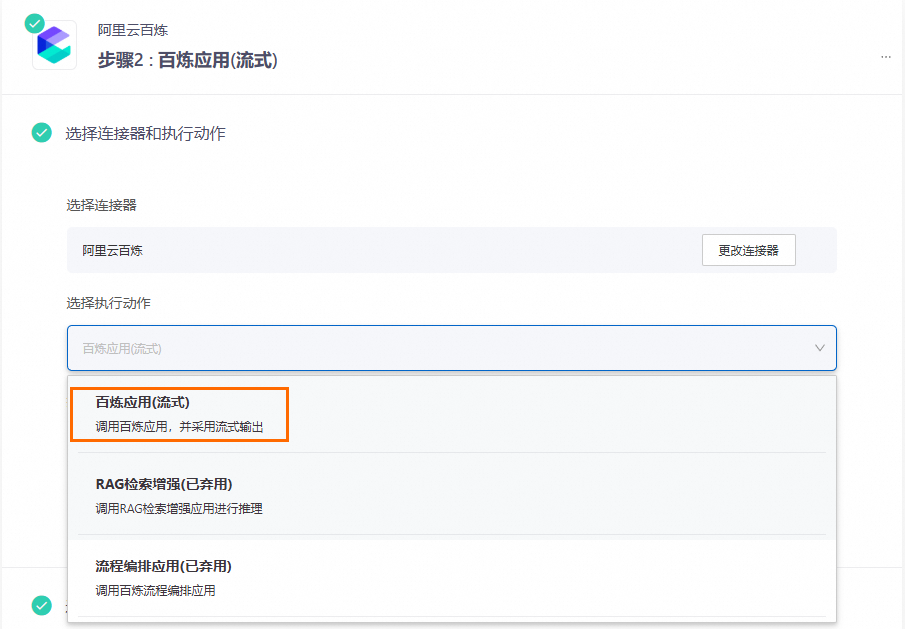Click description 调用百炼应用，并采用流式输出
Screen dimensions: 905x629
(x=179, y=426)
